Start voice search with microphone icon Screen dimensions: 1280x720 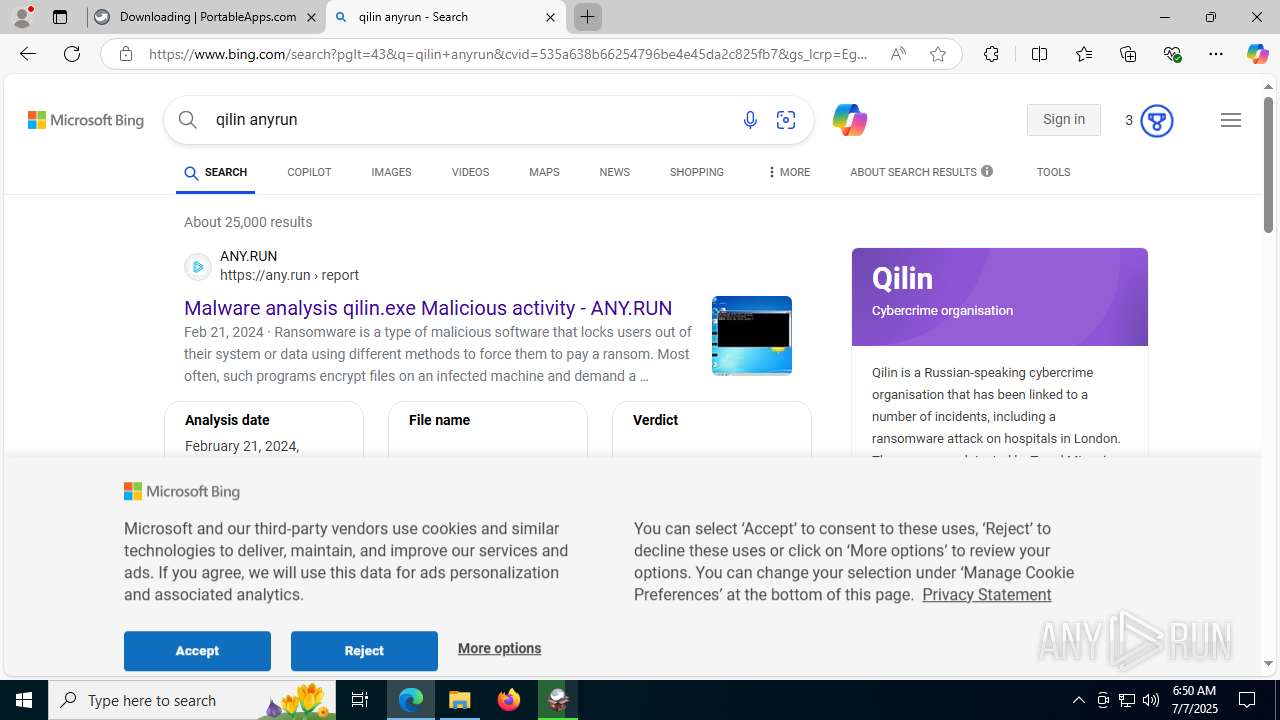click(x=750, y=120)
